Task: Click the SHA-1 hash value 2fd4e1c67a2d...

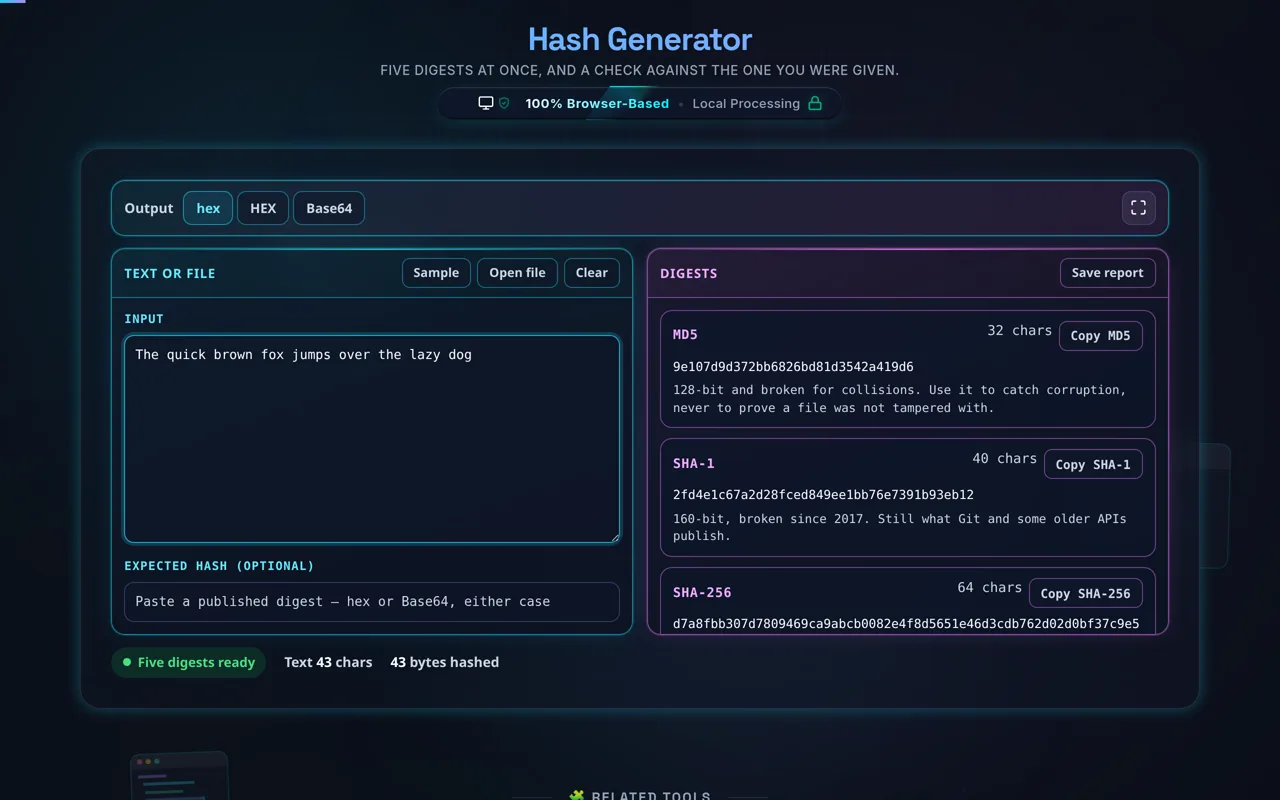Action: pos(823,495)
